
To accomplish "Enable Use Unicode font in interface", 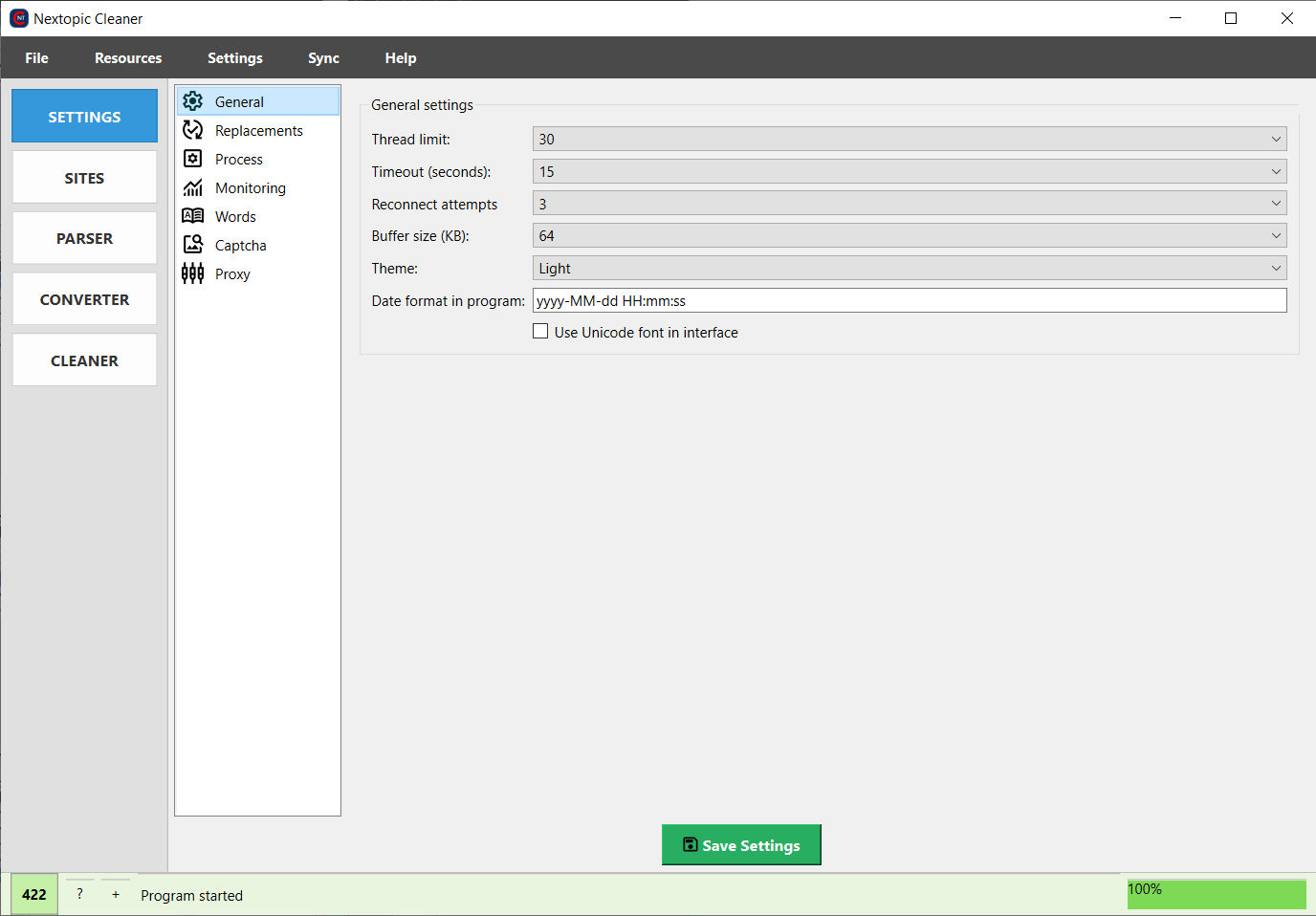I will point(541,332).
